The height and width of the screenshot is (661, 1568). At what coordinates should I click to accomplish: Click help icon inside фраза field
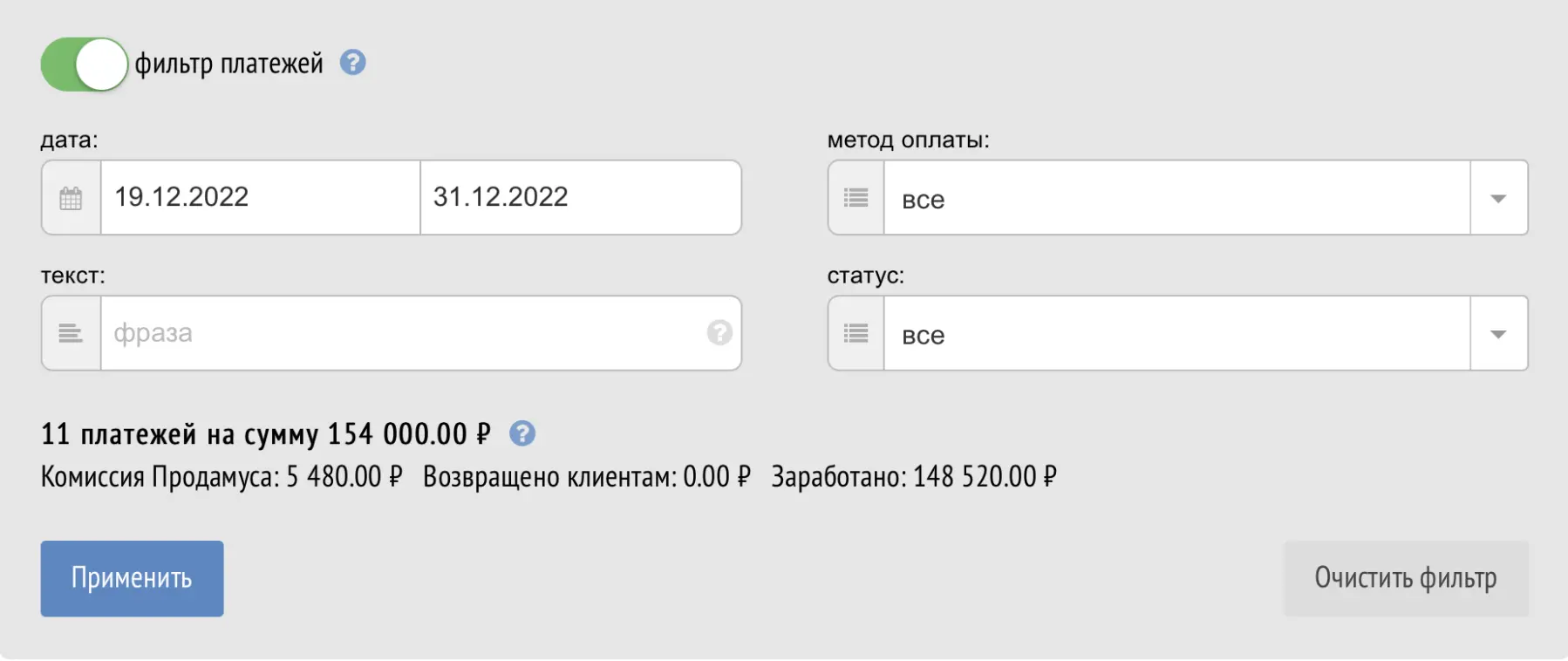pyautogui.click(x=719, y=333)
